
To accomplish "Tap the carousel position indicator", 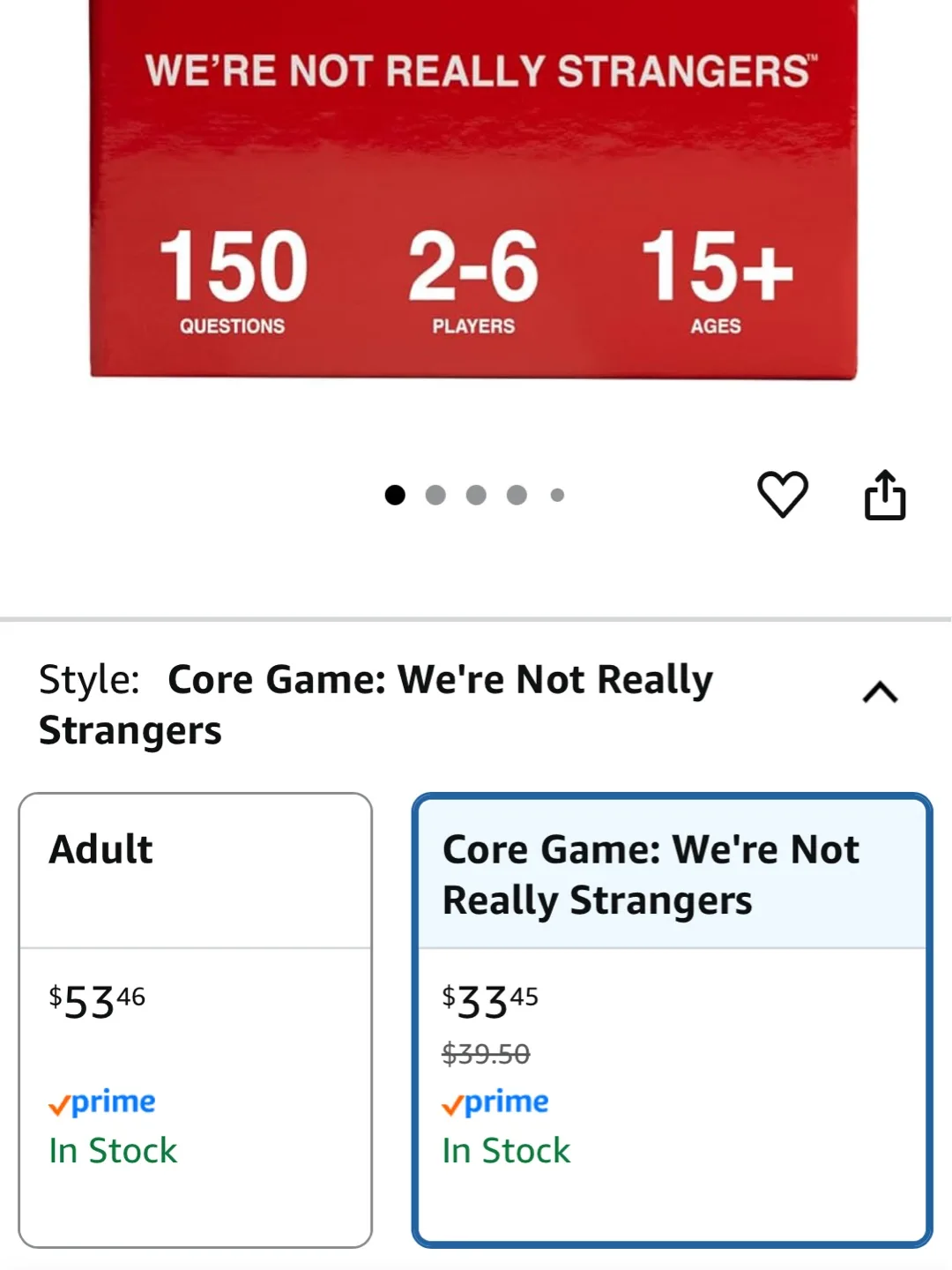I will [476, 495].
